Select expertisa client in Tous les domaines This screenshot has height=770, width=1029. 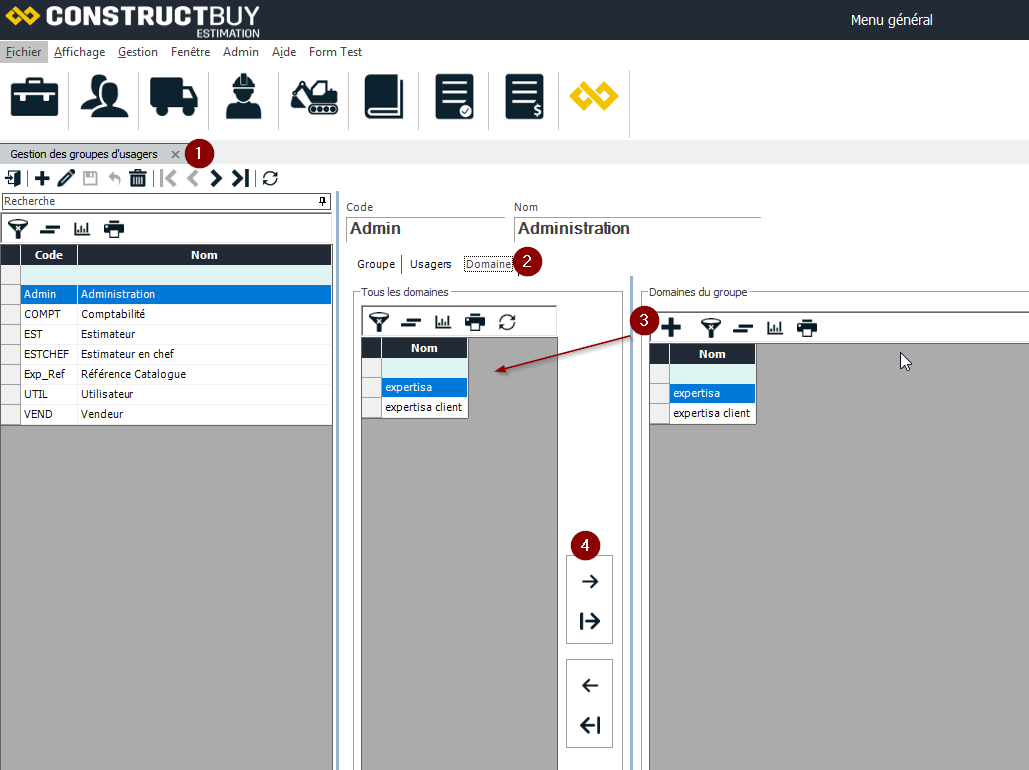coord(423,407)
